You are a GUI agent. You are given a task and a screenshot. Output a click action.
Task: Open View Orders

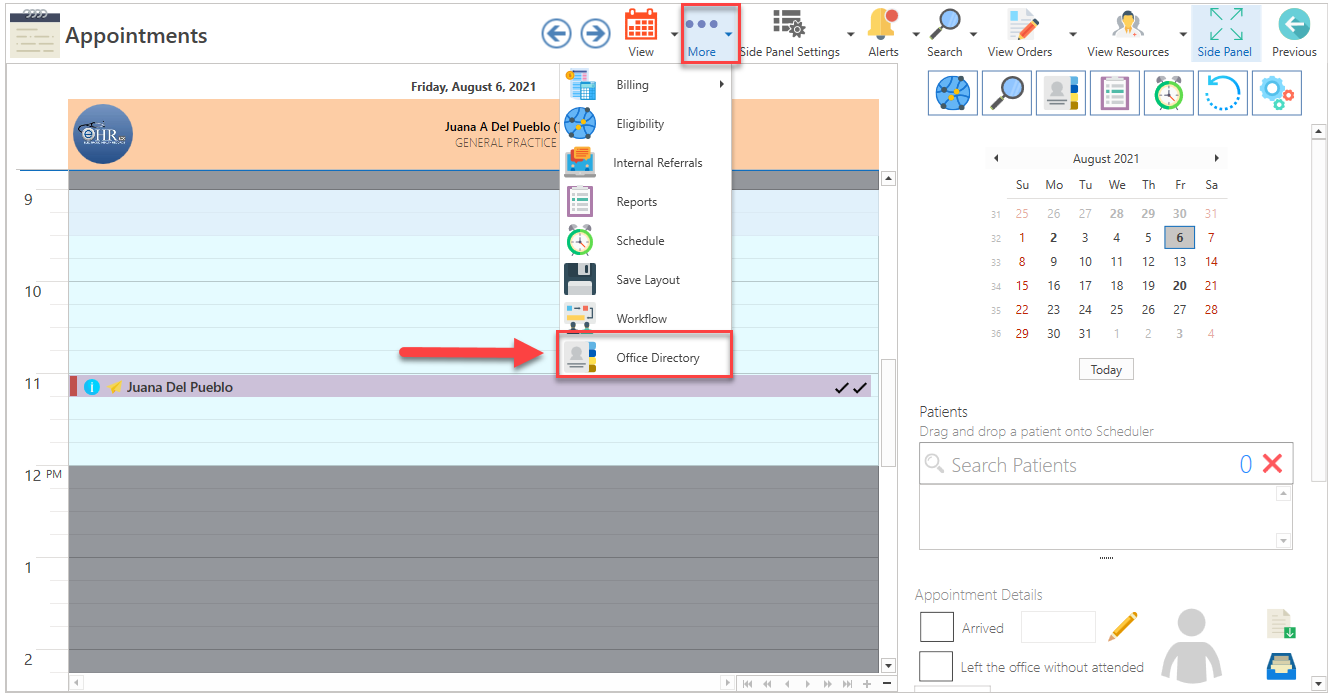[1020, 33]
